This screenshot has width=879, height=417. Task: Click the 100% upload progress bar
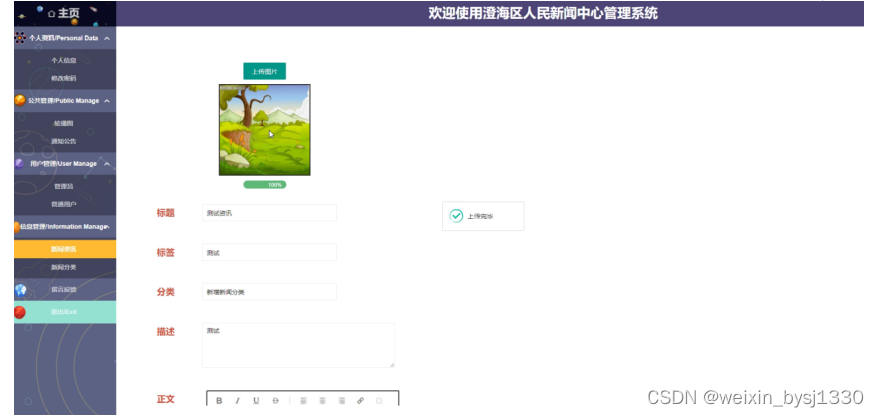[265, 185]
